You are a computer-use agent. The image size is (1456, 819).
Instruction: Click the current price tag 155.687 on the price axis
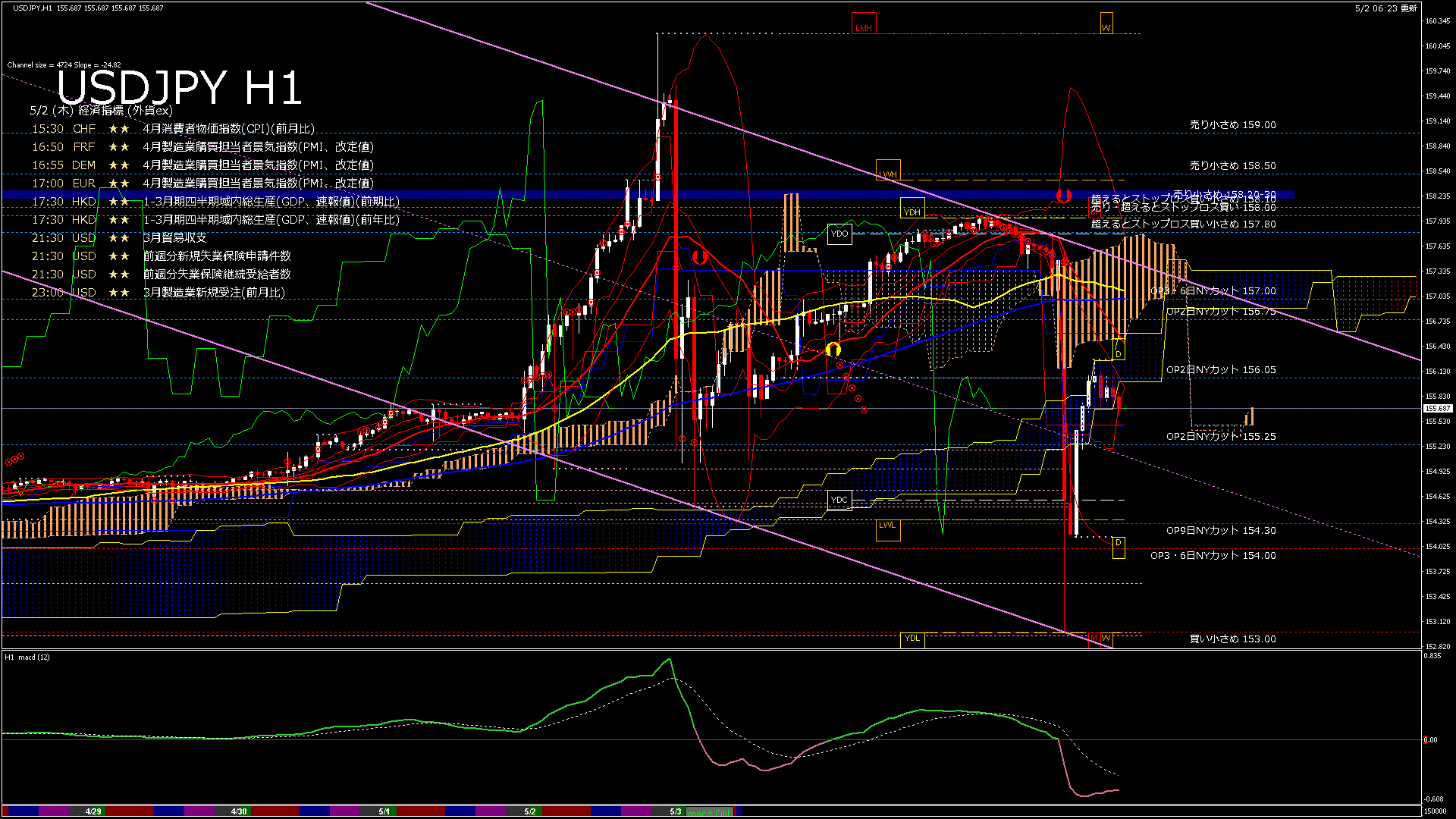click(x=1437, y=409)
